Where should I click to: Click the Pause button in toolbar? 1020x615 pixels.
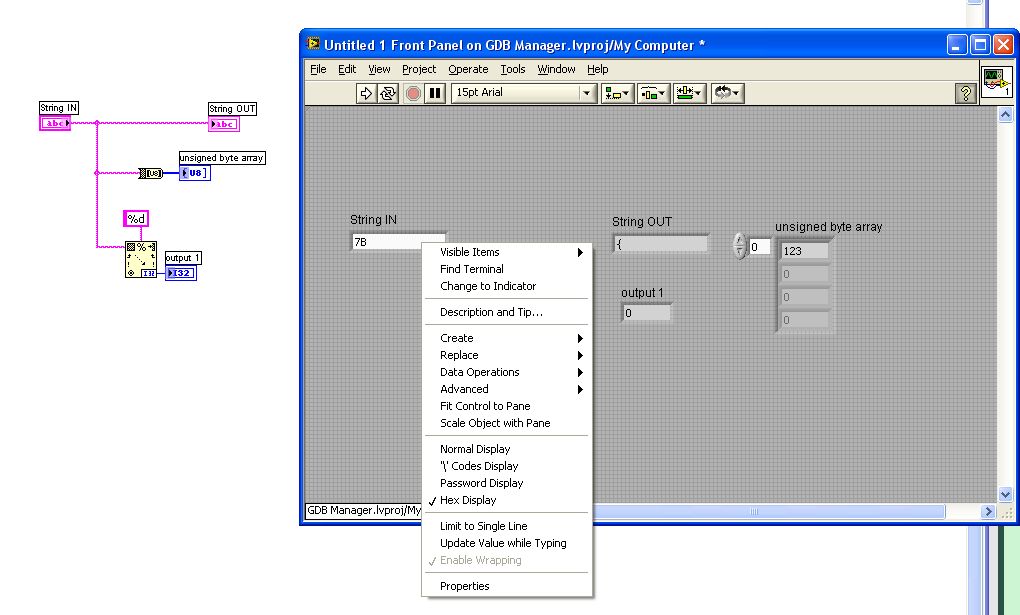435,93
